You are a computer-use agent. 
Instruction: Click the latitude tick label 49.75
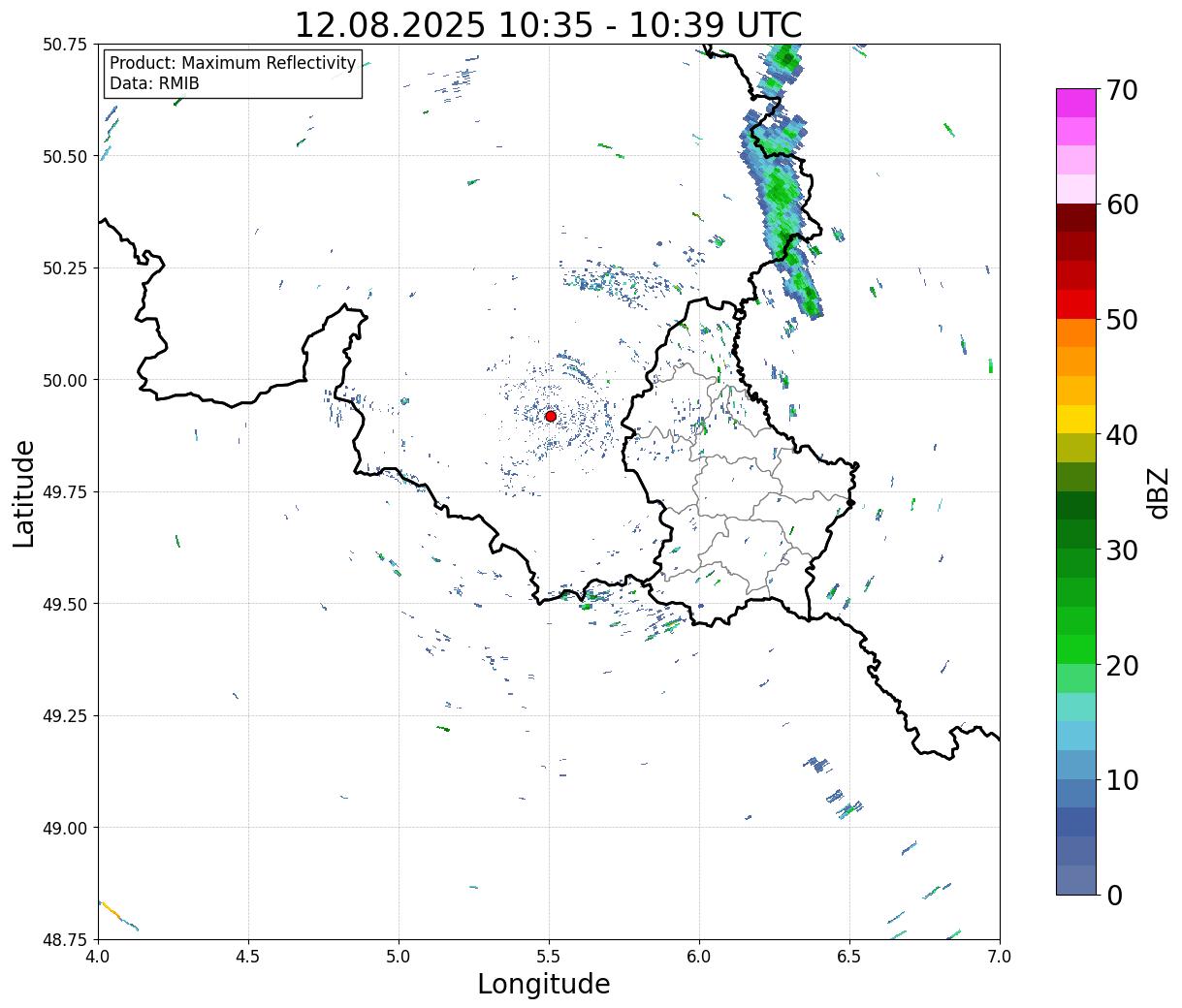pyautogui.click(x=65, y=491)
